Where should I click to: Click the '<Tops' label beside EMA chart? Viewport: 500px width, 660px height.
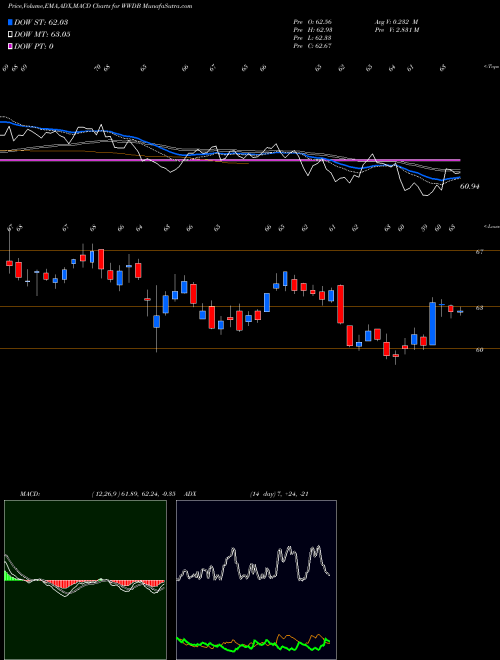(491, 67)
